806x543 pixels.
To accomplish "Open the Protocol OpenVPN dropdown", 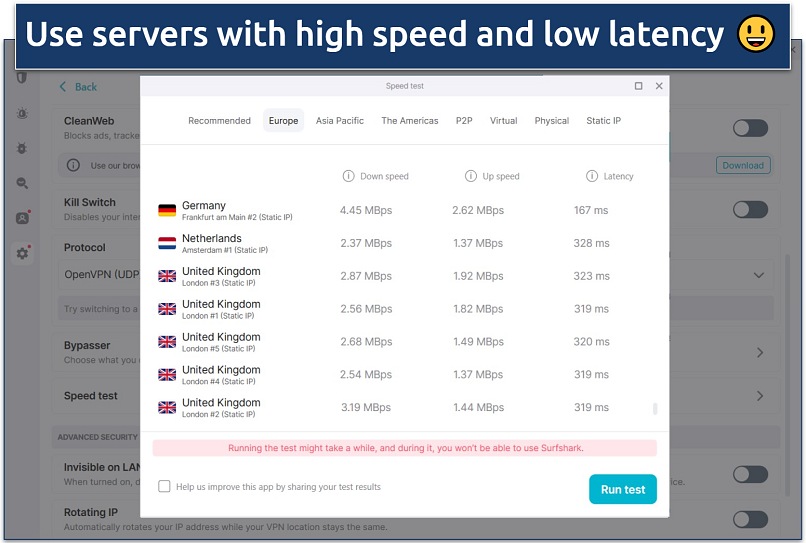I will pyautogui.click(x=758, y=275).
